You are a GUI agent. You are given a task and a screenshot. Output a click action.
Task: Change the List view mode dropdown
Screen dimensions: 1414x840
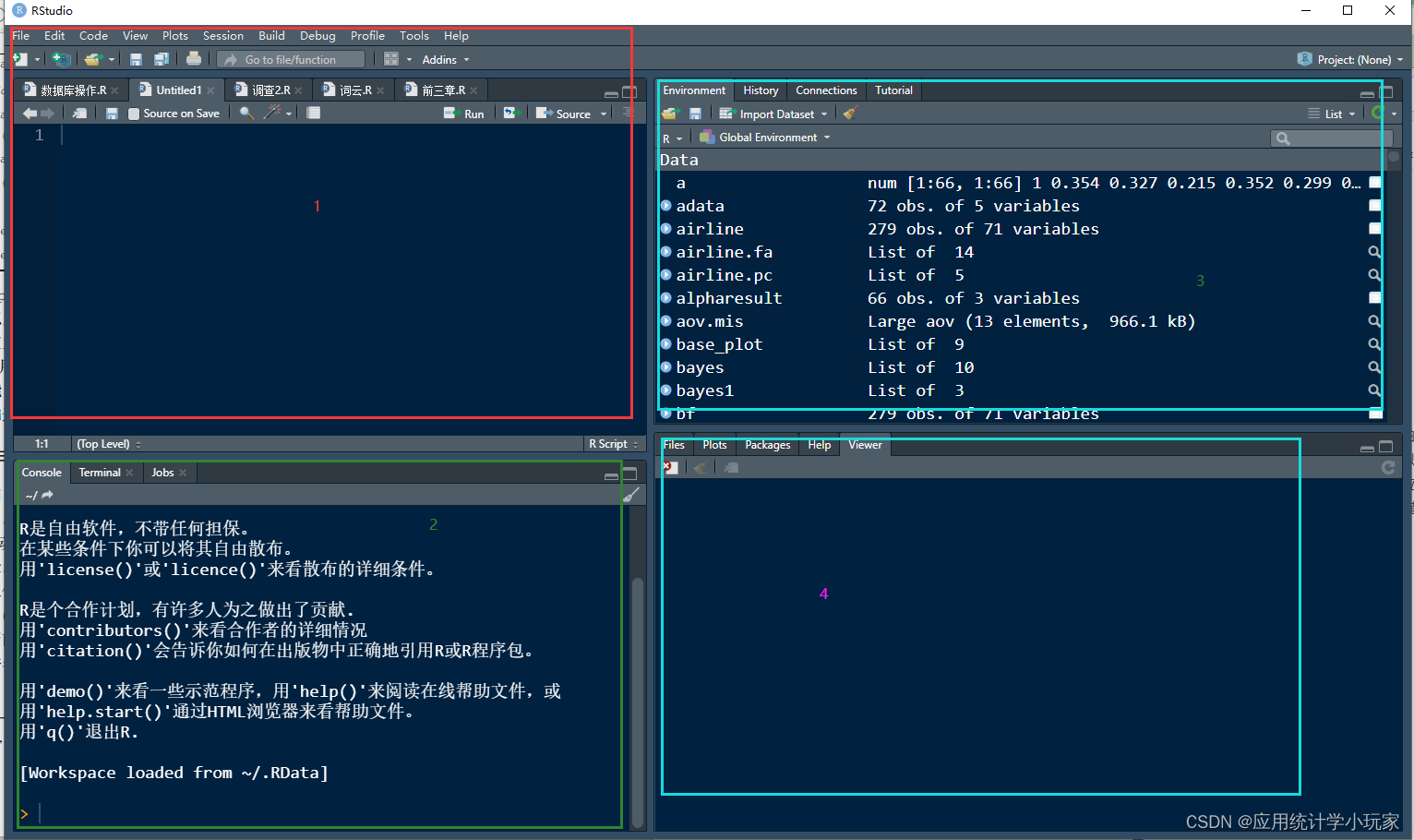coord(1331,114)
